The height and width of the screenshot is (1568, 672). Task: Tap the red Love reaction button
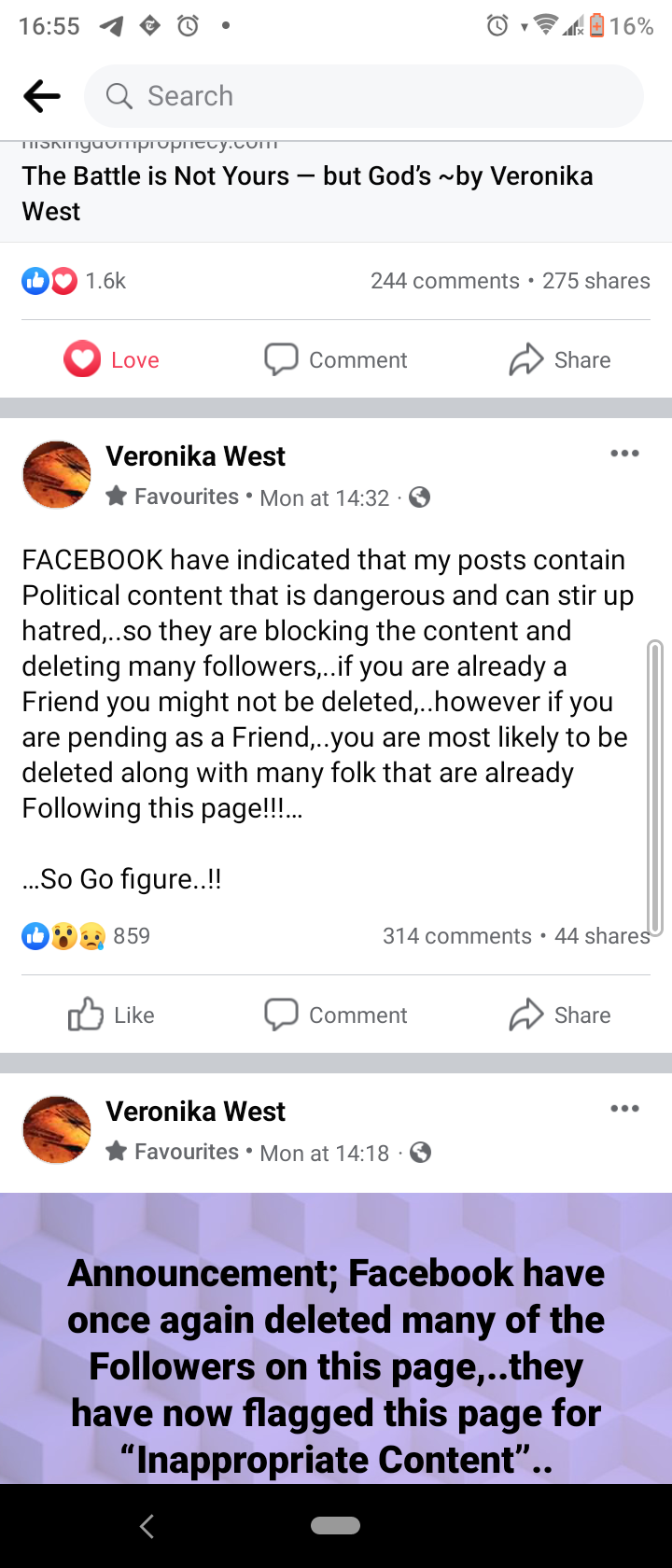[112, 360]
